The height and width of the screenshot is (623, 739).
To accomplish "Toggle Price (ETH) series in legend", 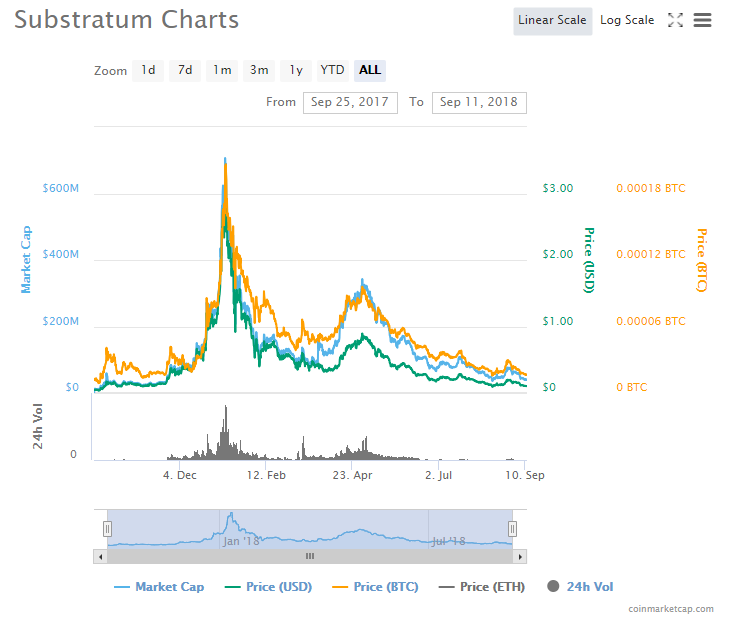I will [482, 587].
